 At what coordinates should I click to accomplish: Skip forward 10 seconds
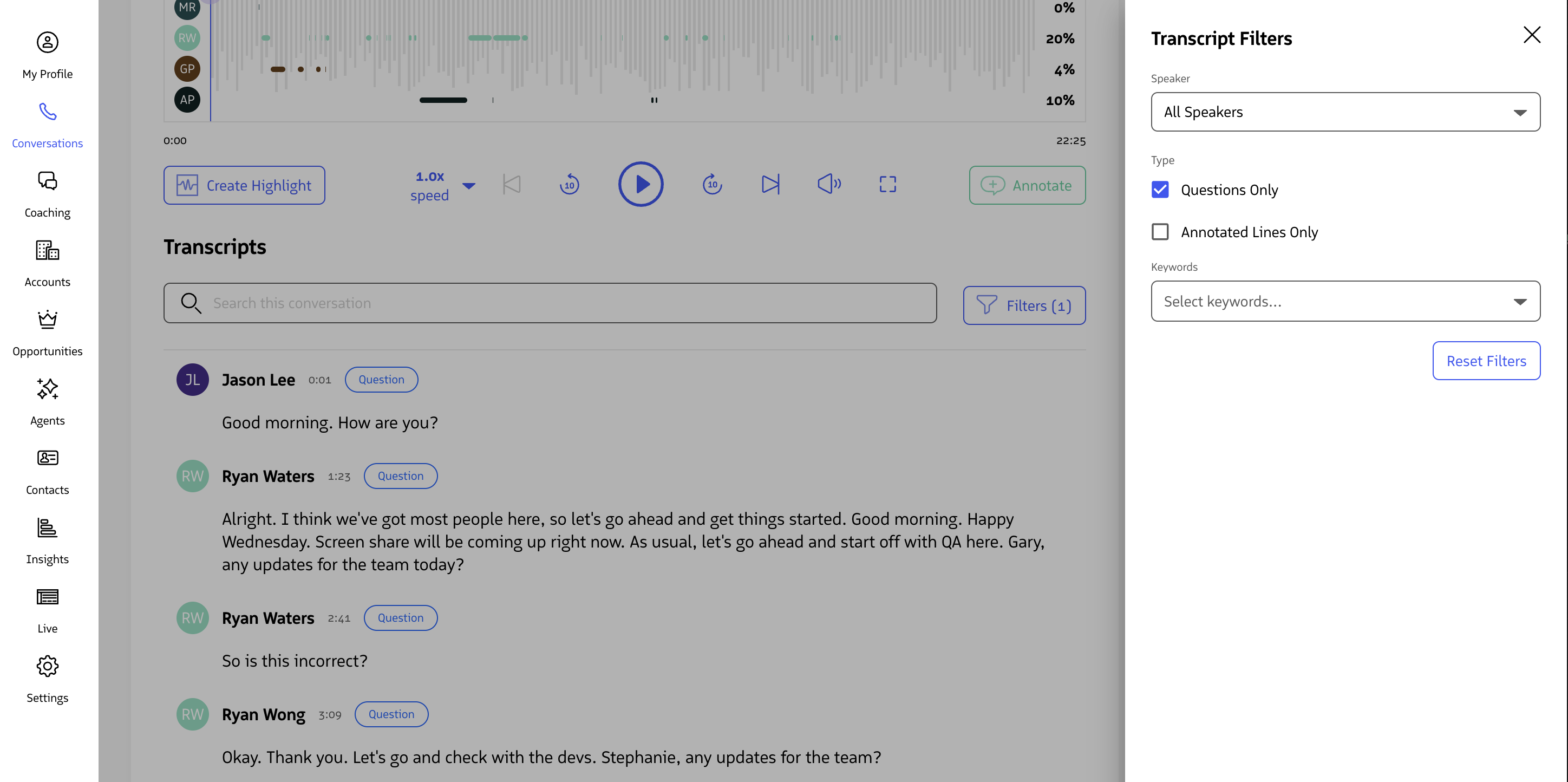coord(712,184)
